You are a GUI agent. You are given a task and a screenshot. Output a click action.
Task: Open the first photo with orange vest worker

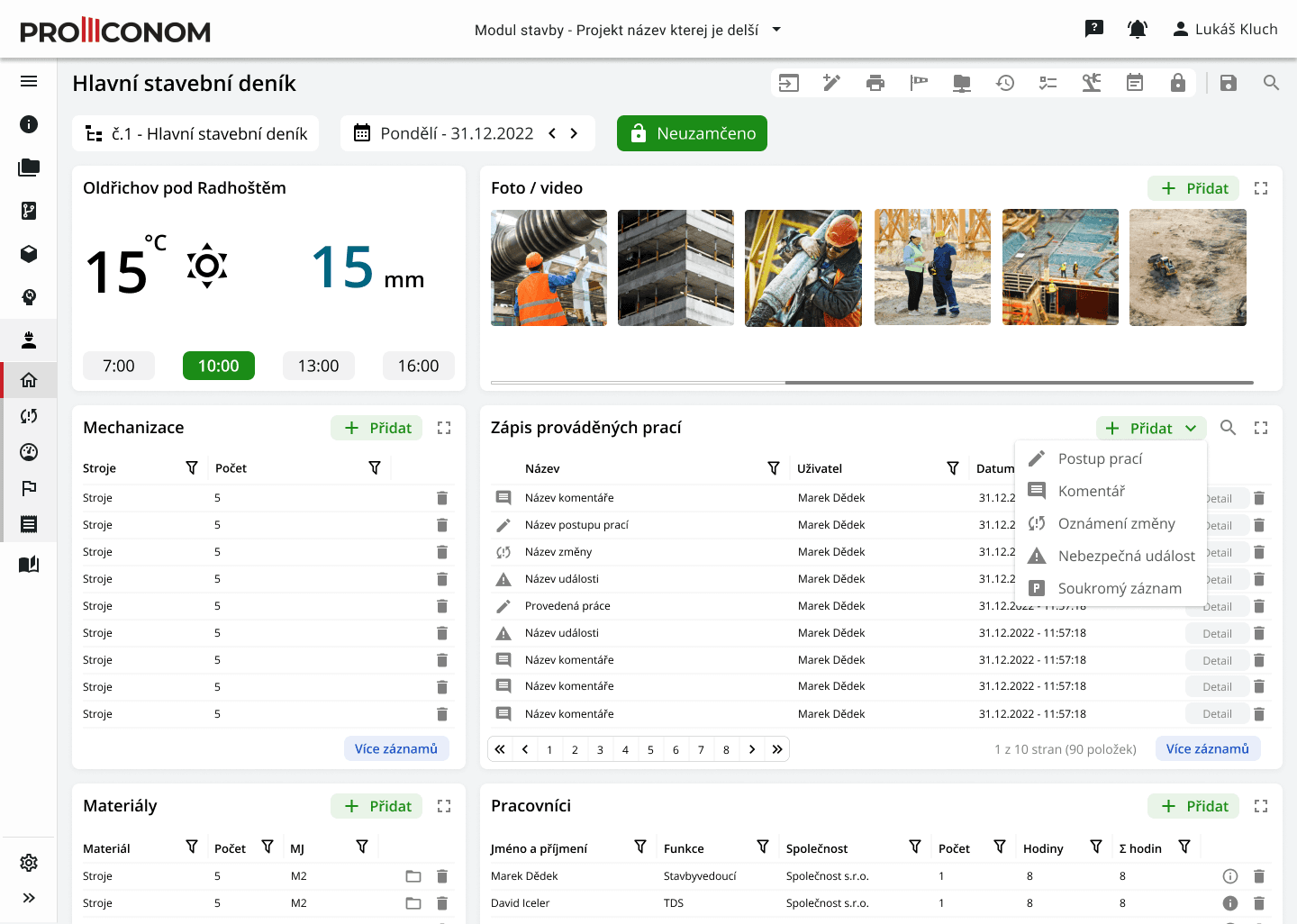click(x=549, y=267)
